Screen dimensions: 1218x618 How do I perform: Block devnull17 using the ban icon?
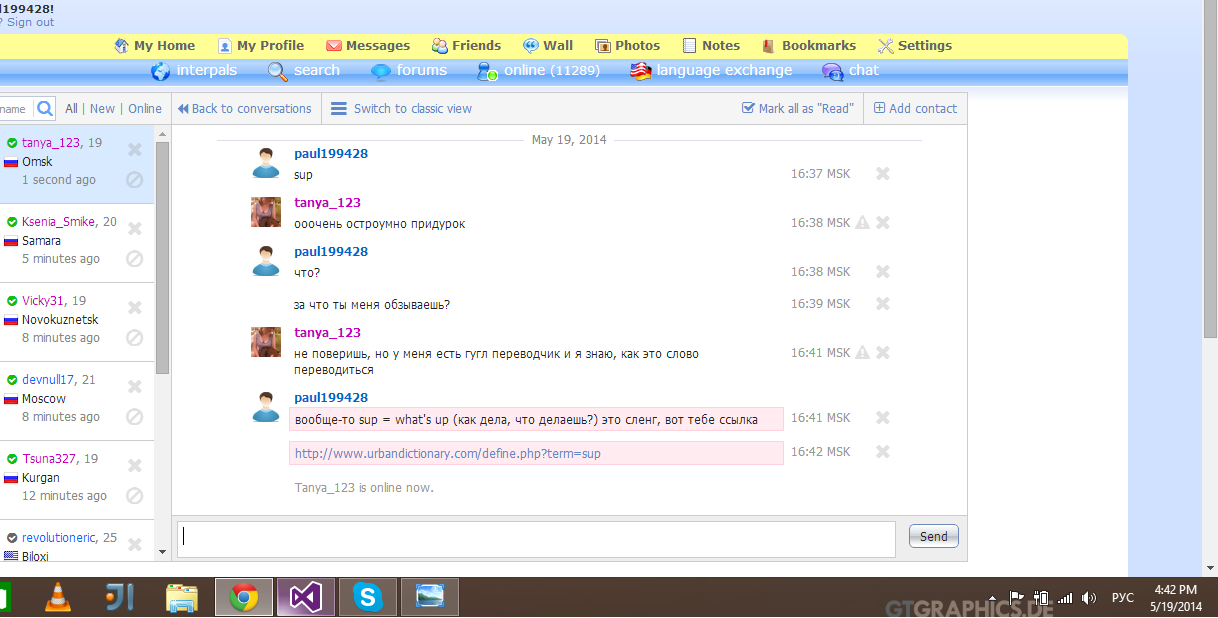coord(135,417)
